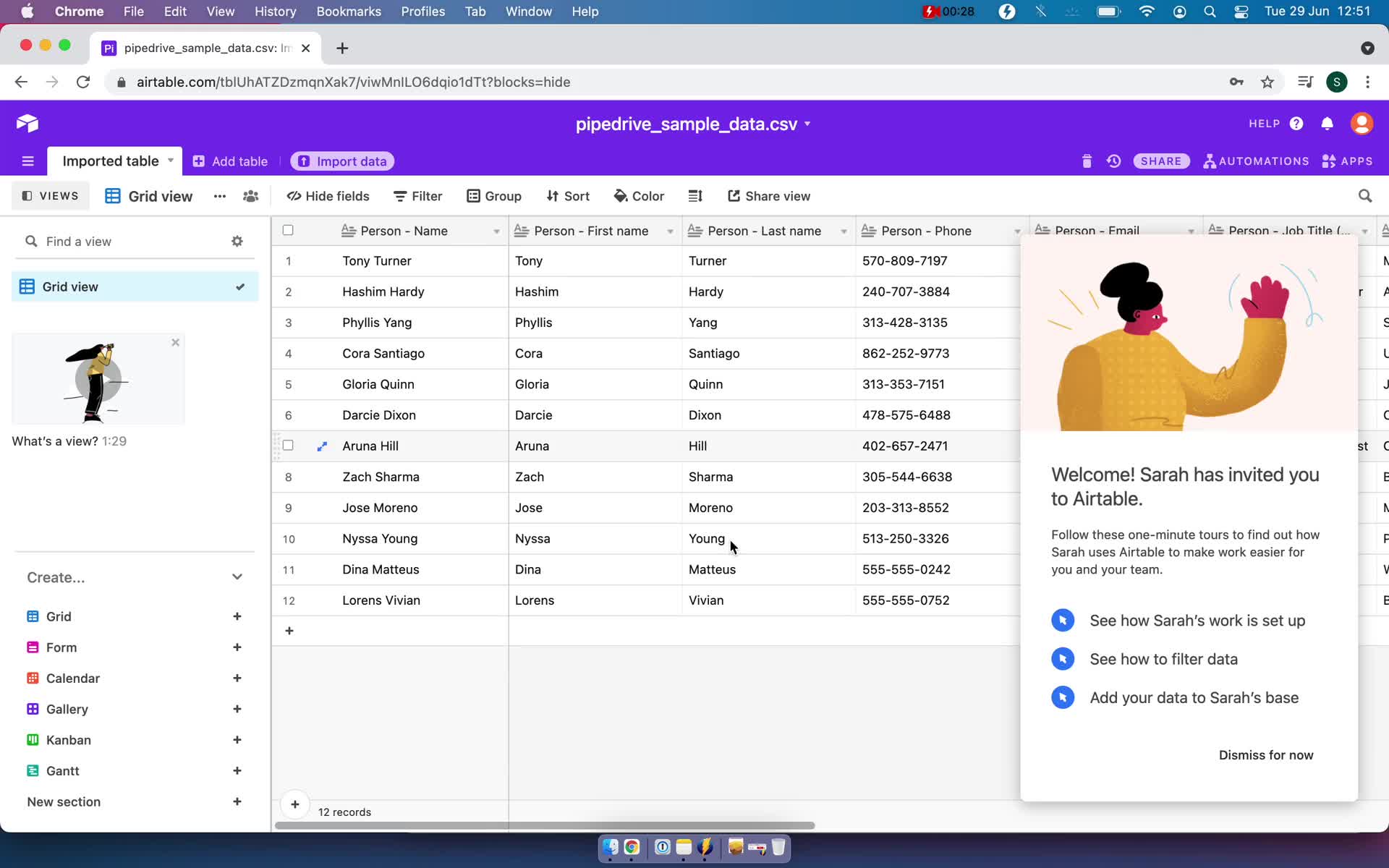1389x868 pixels.
Task: Open Apps panel
Action: [1347, 161]
